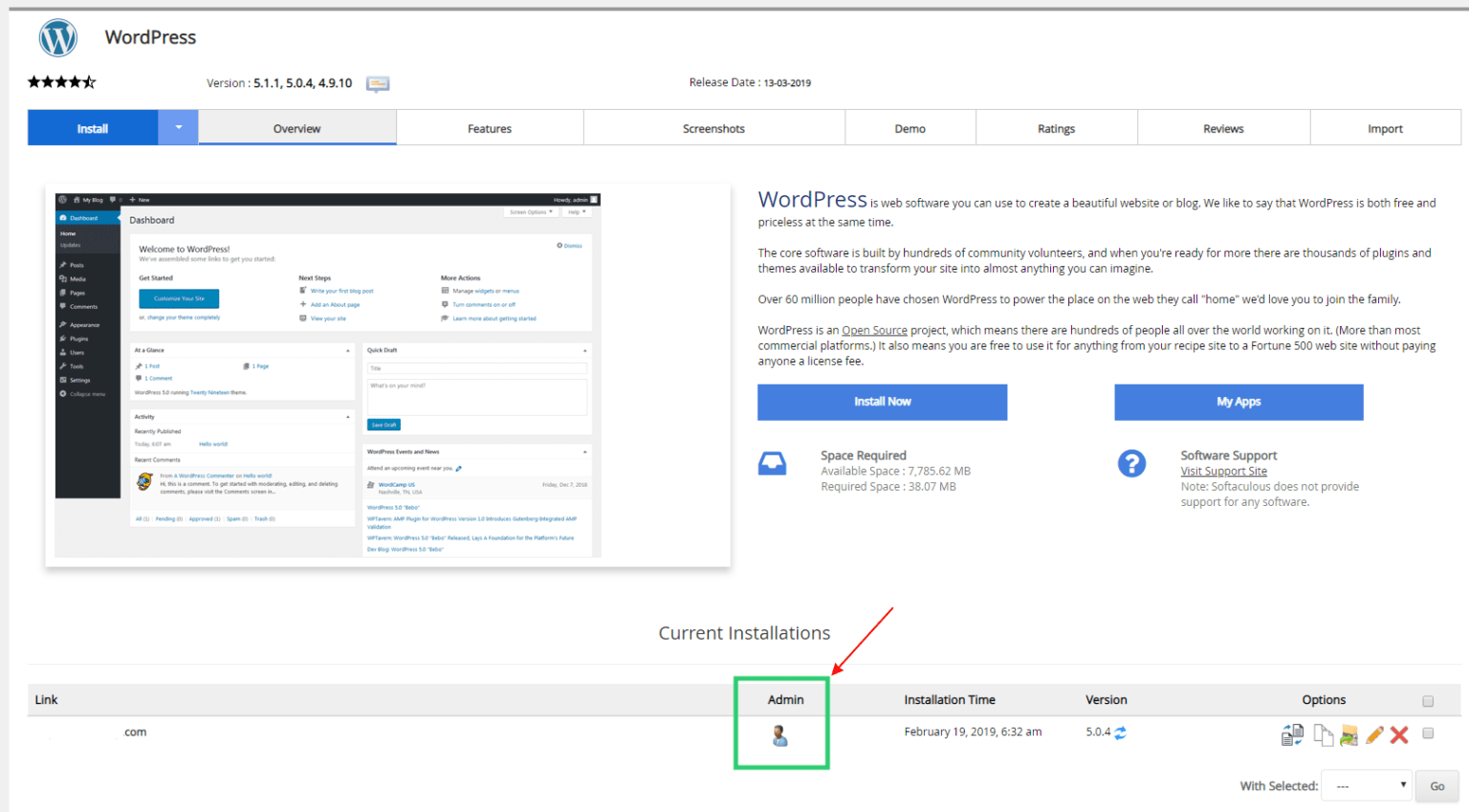Click the backup installation icon
Viewport: 1469px width, 812px height.
coord(1348,735)
